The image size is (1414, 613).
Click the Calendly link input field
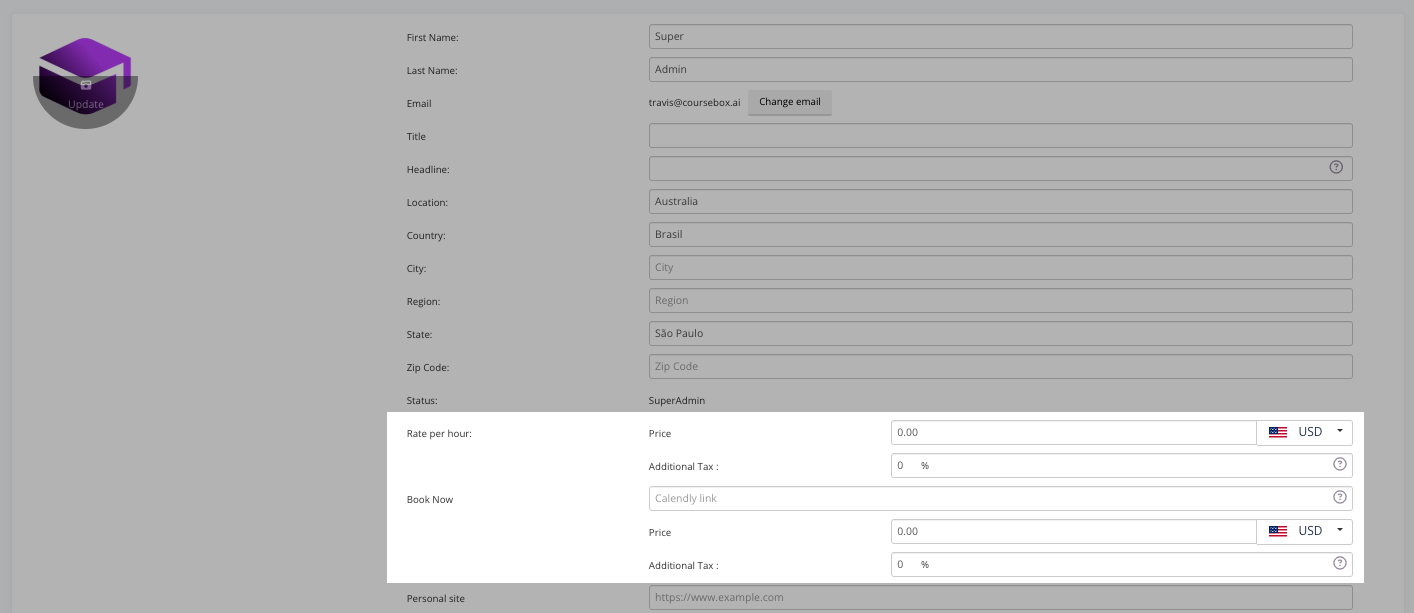click(1000, 498)
